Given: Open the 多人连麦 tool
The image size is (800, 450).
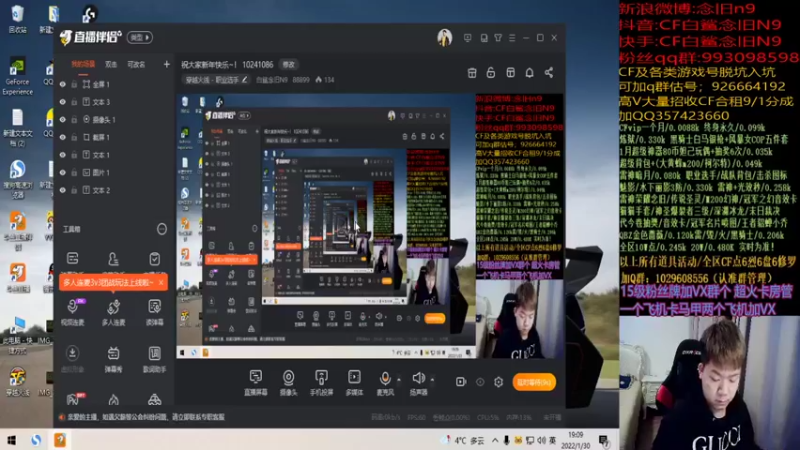Looking at the screenshot, I should pyautogui.click(x=113, y=312).
